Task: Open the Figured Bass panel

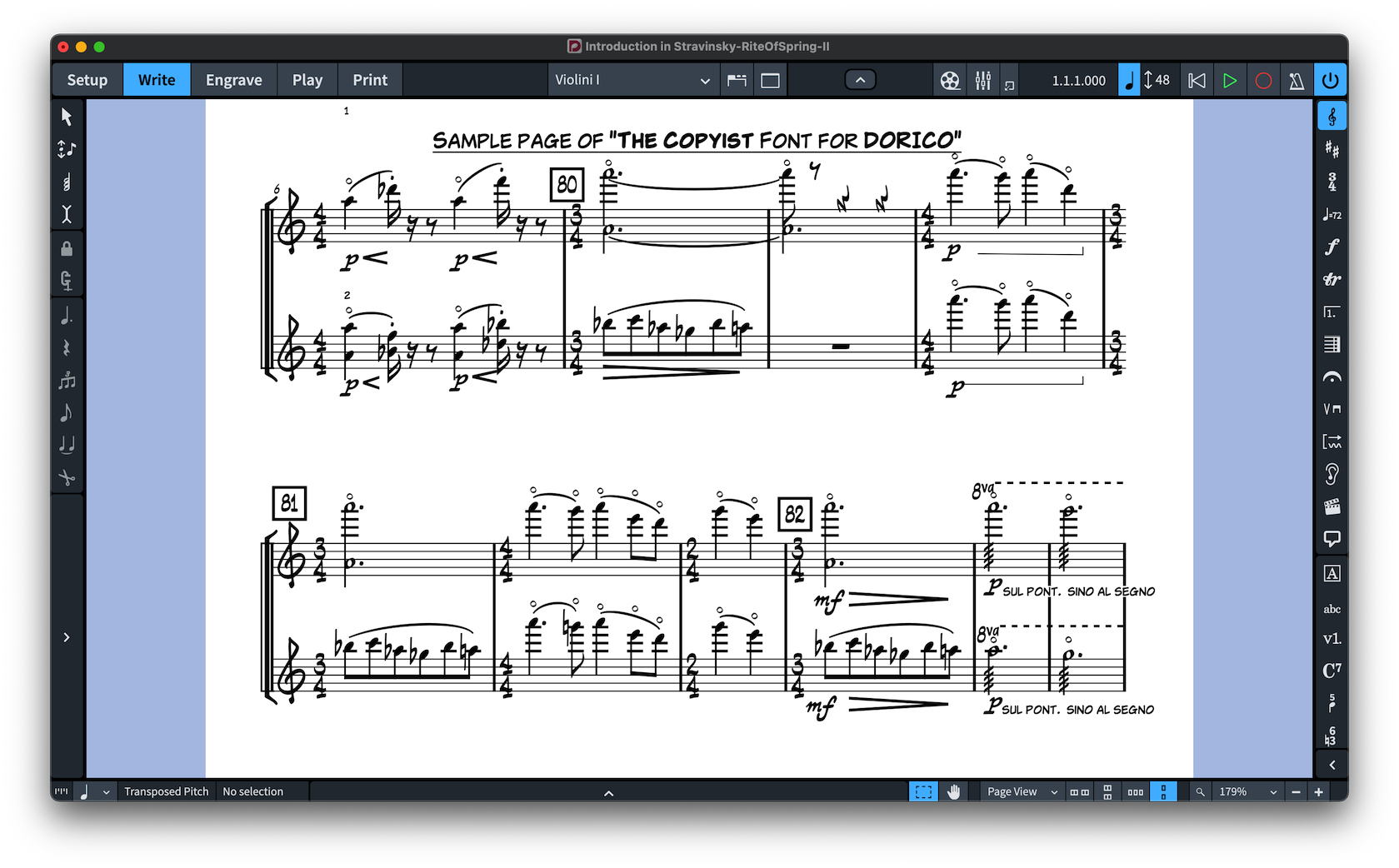Action: (1332, 736)
